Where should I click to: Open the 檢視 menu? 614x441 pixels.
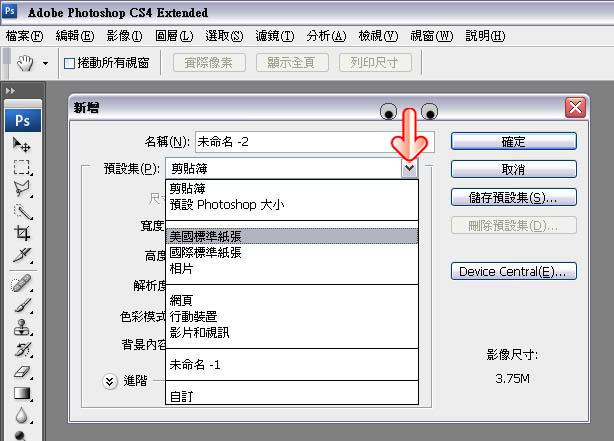point(378,36)
